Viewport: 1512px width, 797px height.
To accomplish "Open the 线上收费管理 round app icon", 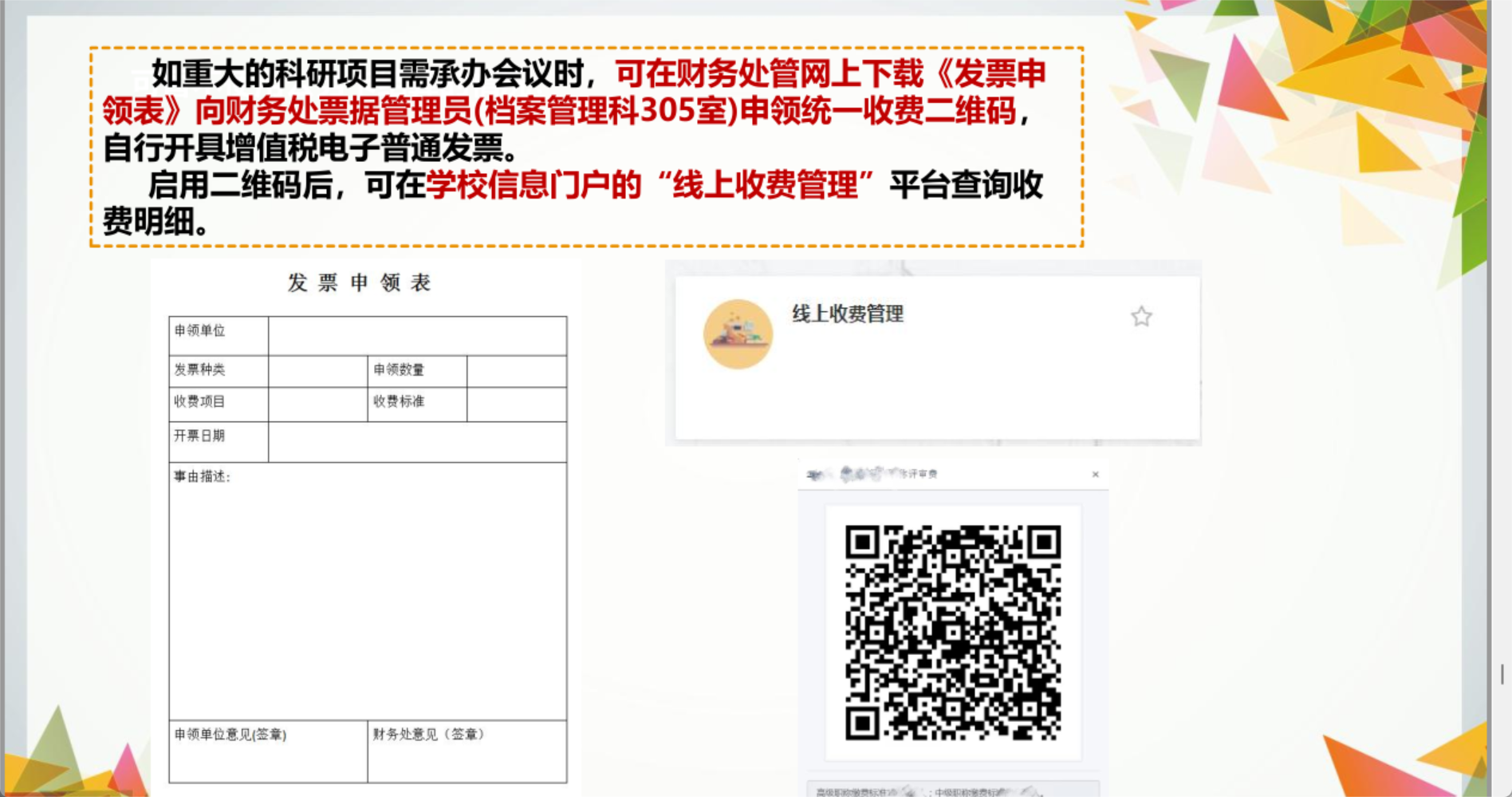I will [x=738, y=334].
